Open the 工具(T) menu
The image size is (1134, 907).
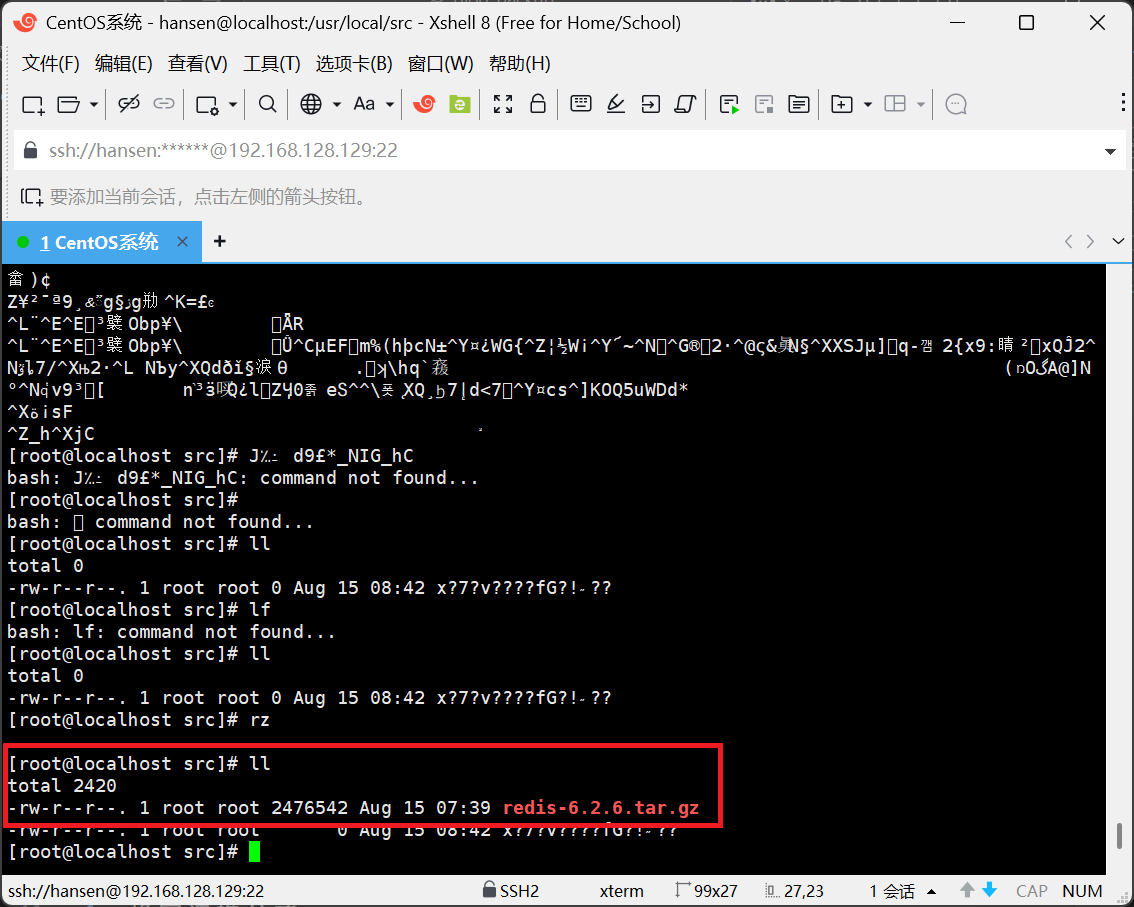[271, 64]
